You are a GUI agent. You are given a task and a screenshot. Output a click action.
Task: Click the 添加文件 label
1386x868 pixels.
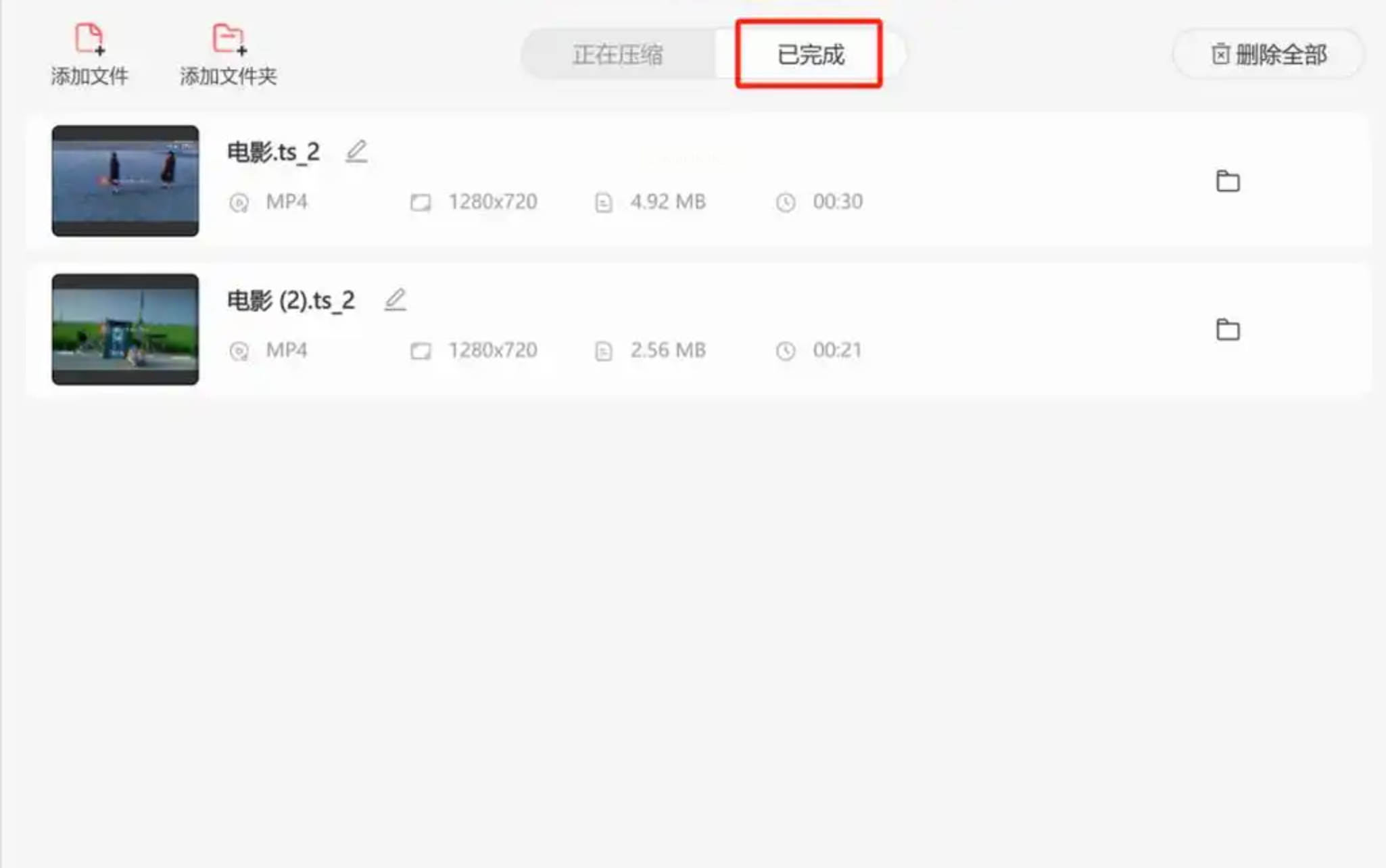click(x=89, y=76)
